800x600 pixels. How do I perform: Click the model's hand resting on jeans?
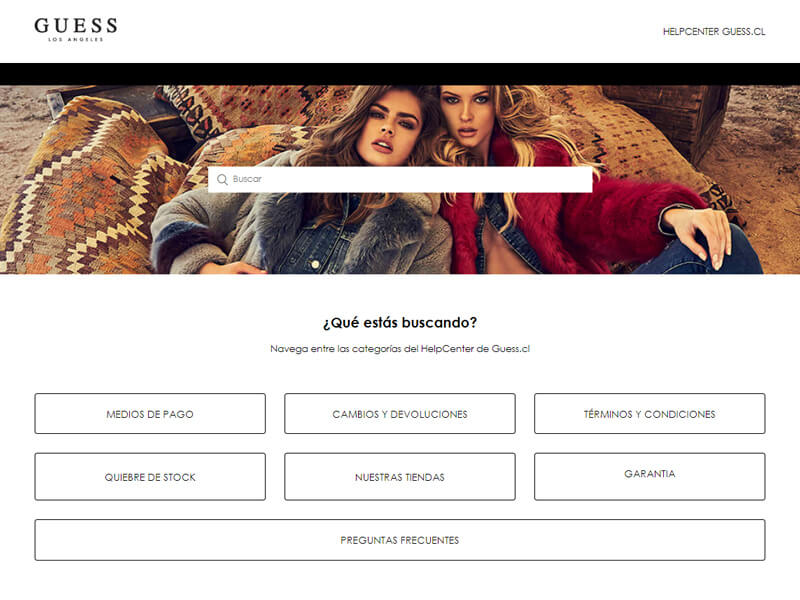click(x=699, y=233)
